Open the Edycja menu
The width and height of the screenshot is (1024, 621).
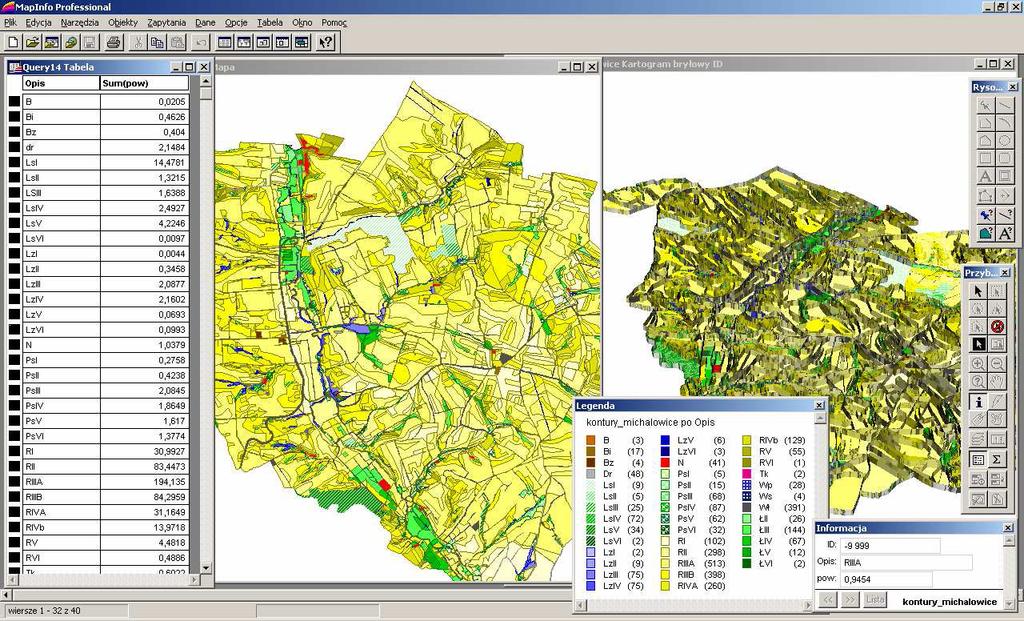coord(39,22)
